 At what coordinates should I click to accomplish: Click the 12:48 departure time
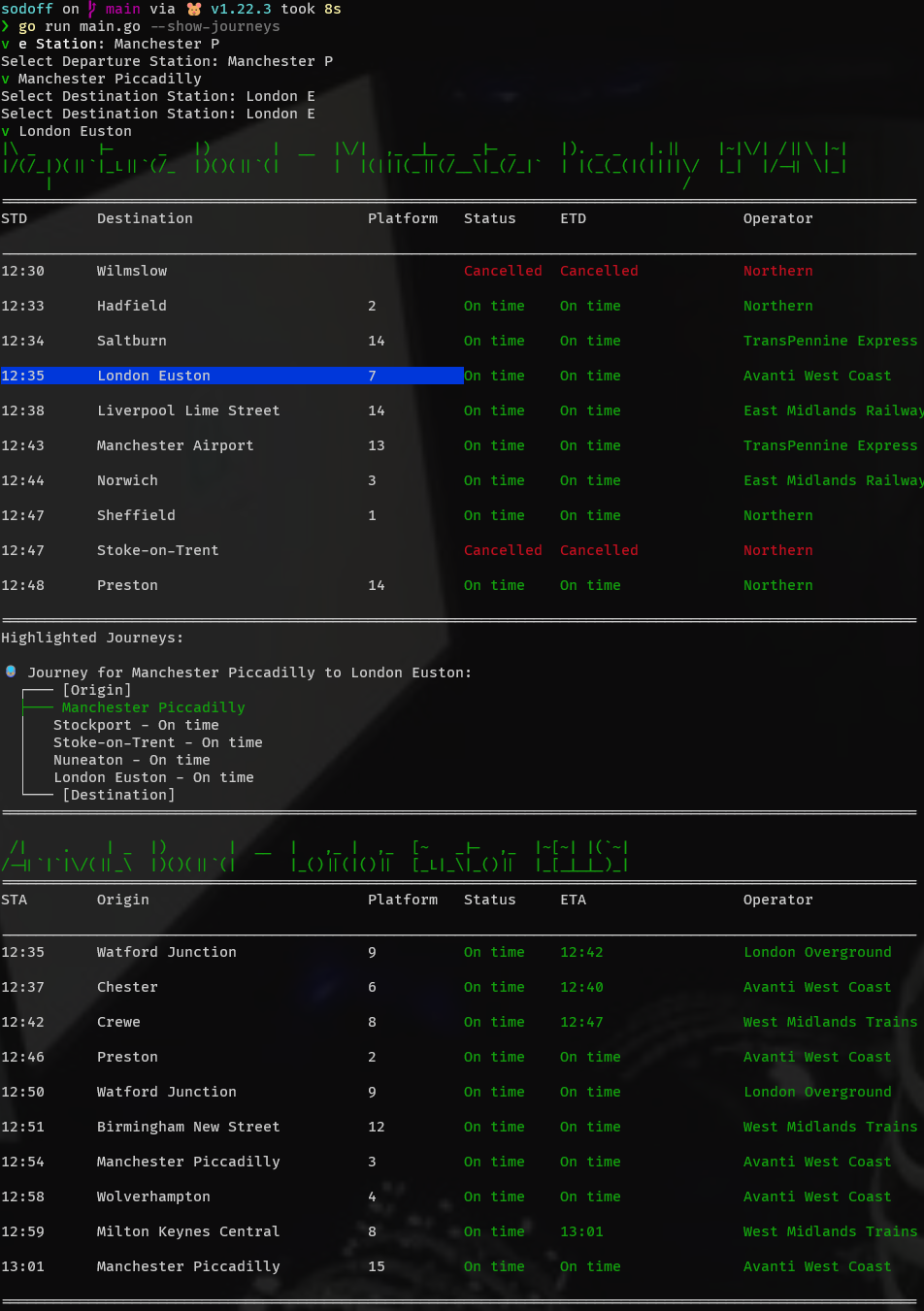(x=22, y=585)
